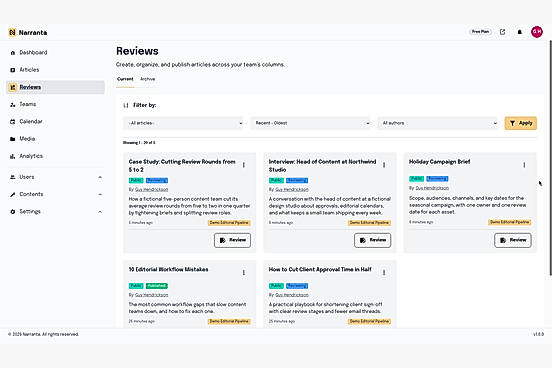Open the Recent - Oldest sort dropdown
Image resolution: width=552 pixels, height=368 pixels.
coord(310,123)
